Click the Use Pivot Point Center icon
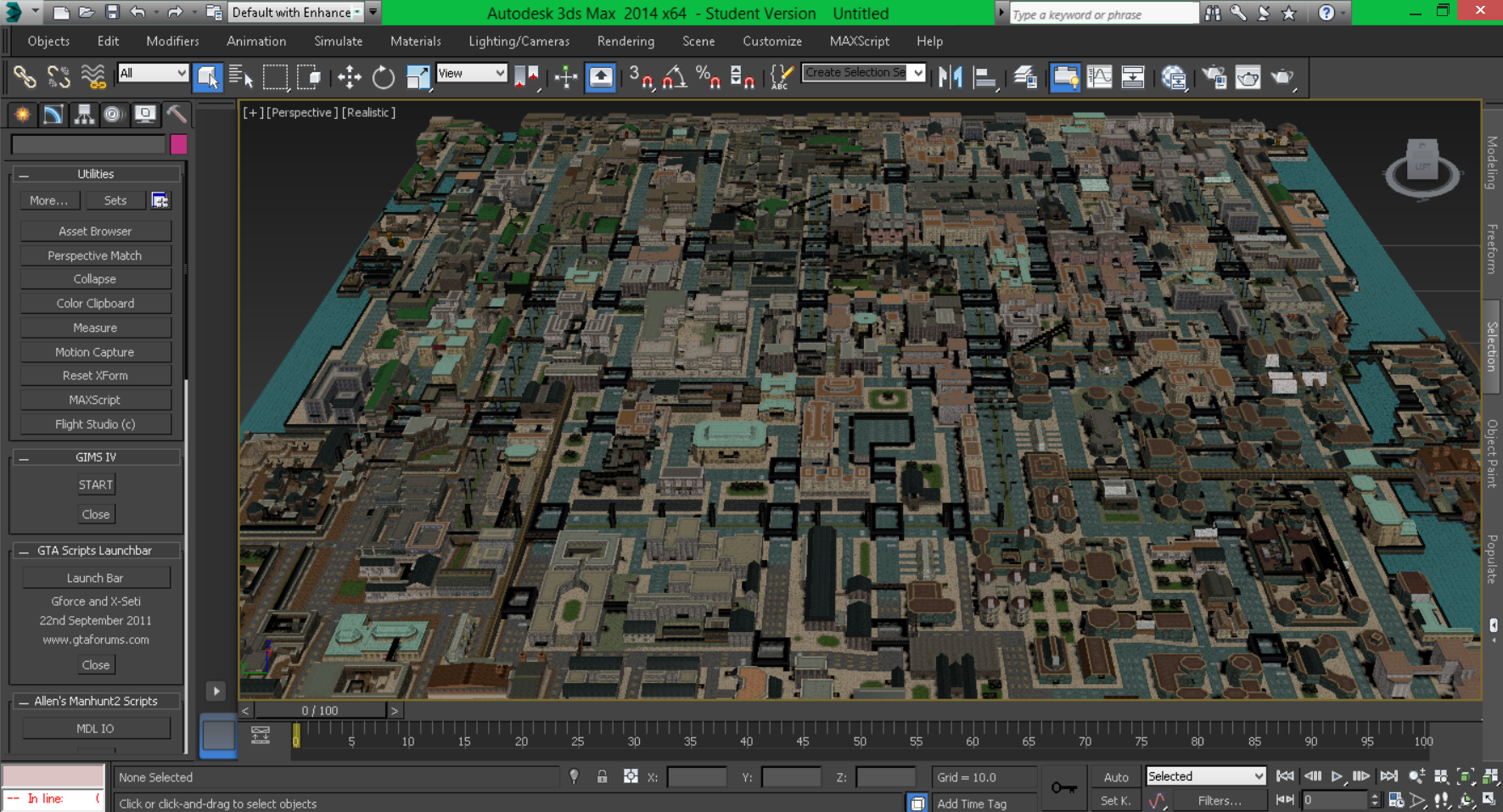This screenshot has height=812, width=1503. coord(526,77)
